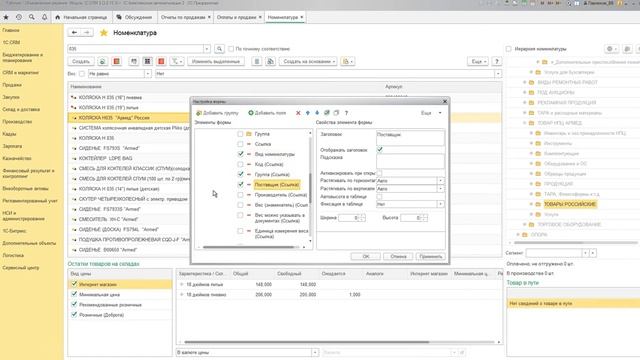Open Растягивать по горизонтали dropdown
The width and height of the screenshot is (640, 360).
tap(440, 181)
